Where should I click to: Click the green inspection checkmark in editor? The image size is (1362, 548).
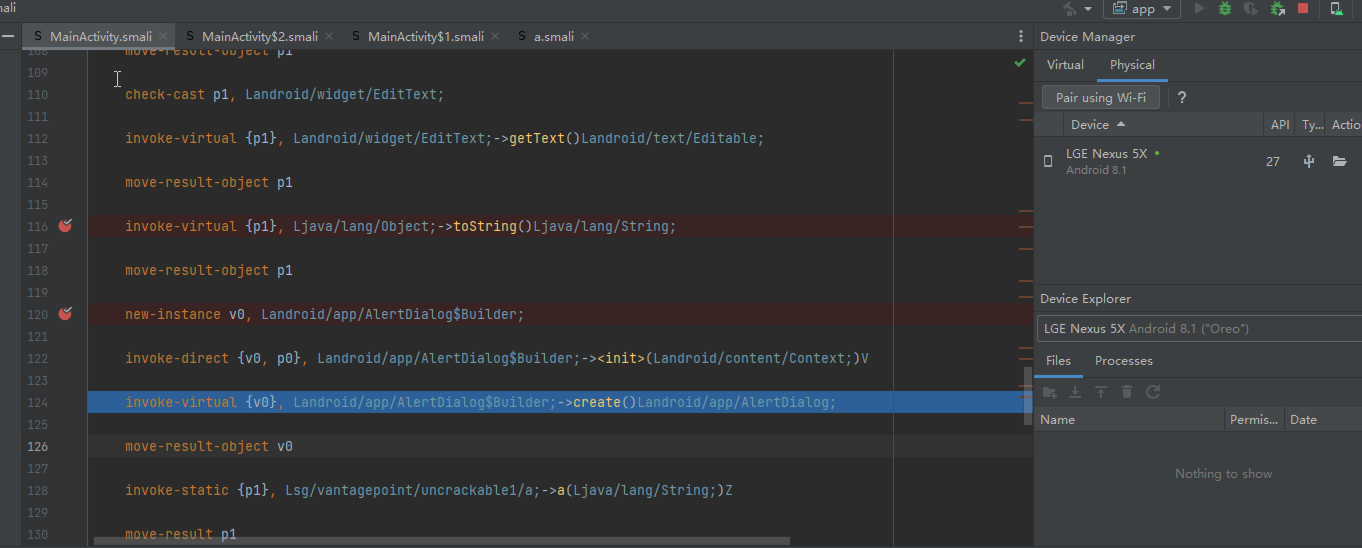1019,63
